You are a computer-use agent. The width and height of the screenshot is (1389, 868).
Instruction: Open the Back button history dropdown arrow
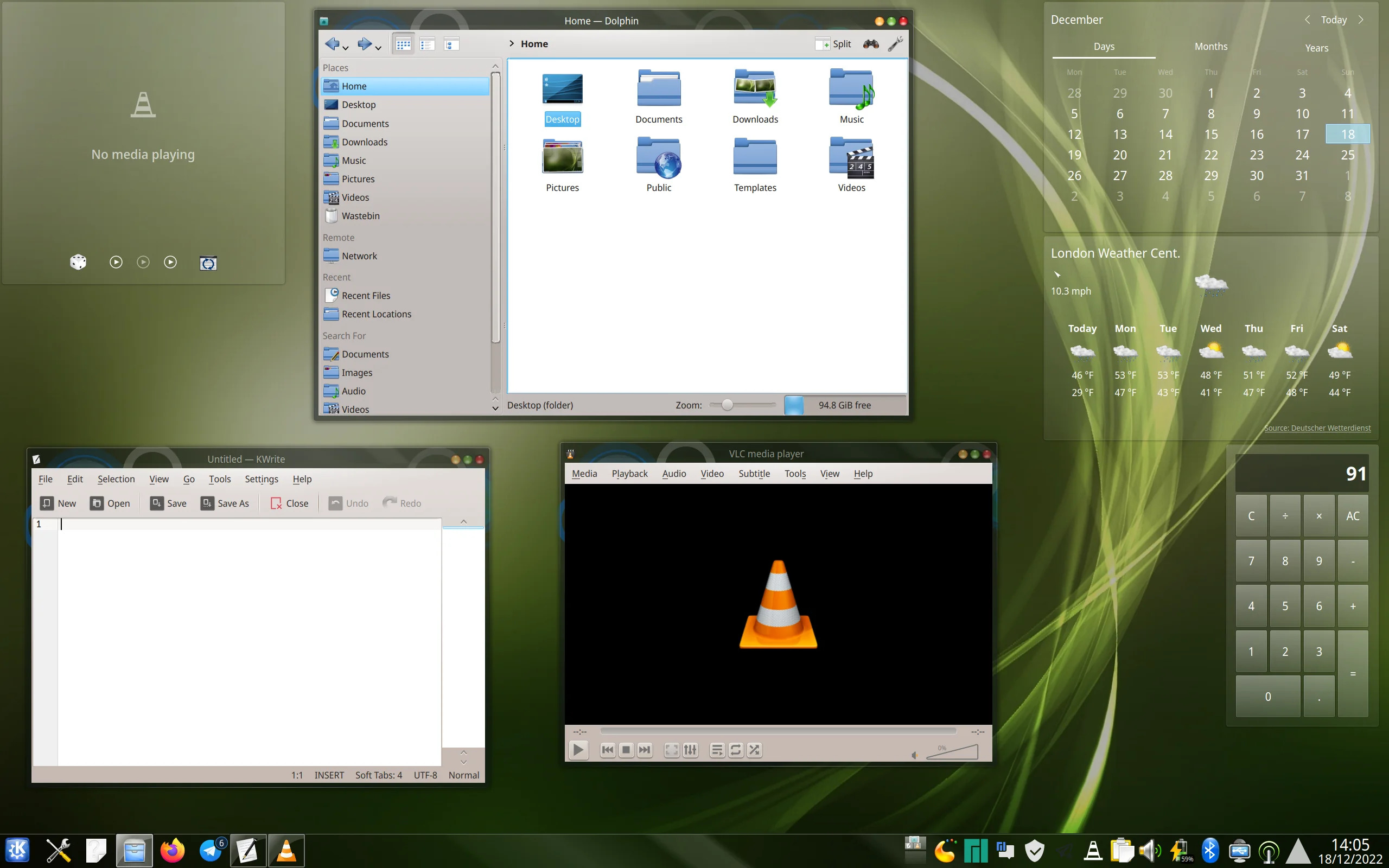point(346,48)
